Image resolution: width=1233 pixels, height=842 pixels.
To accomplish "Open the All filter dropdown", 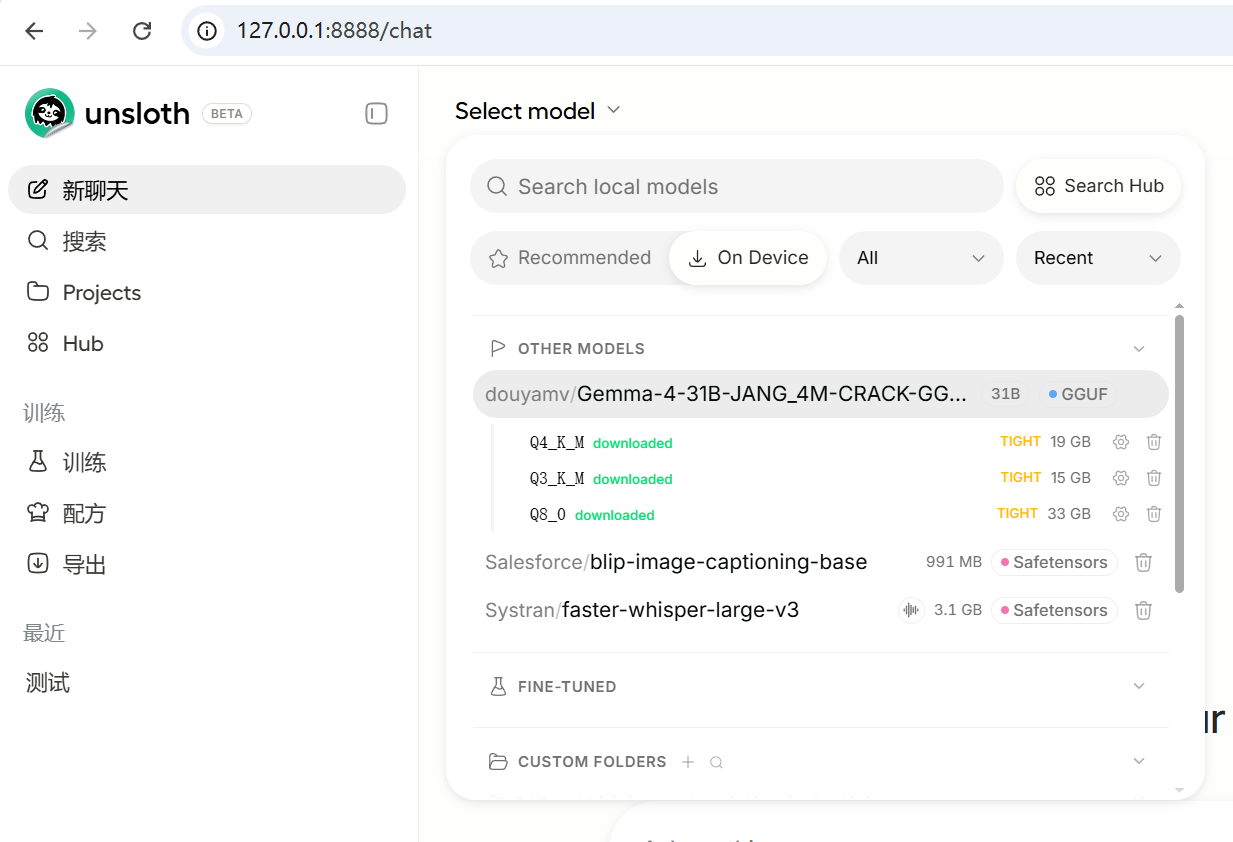I will point(921,258).
